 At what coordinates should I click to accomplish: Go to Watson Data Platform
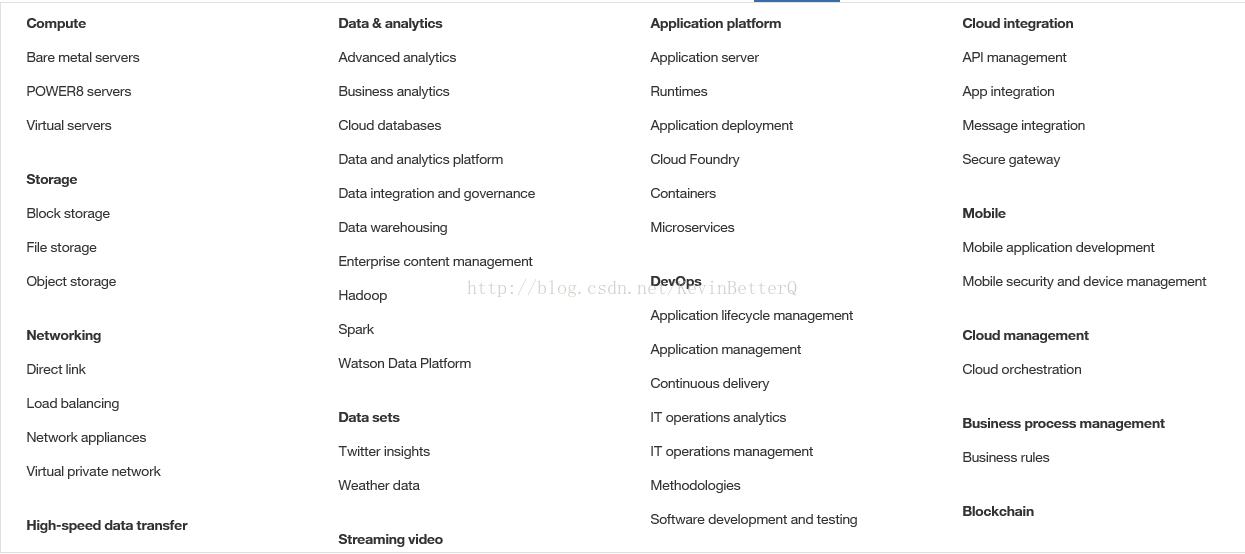pyautogui.click(x=405, y=363)
